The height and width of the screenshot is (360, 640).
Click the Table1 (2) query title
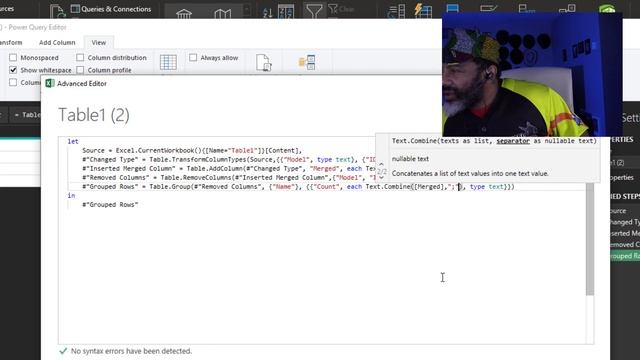[94, 115]
